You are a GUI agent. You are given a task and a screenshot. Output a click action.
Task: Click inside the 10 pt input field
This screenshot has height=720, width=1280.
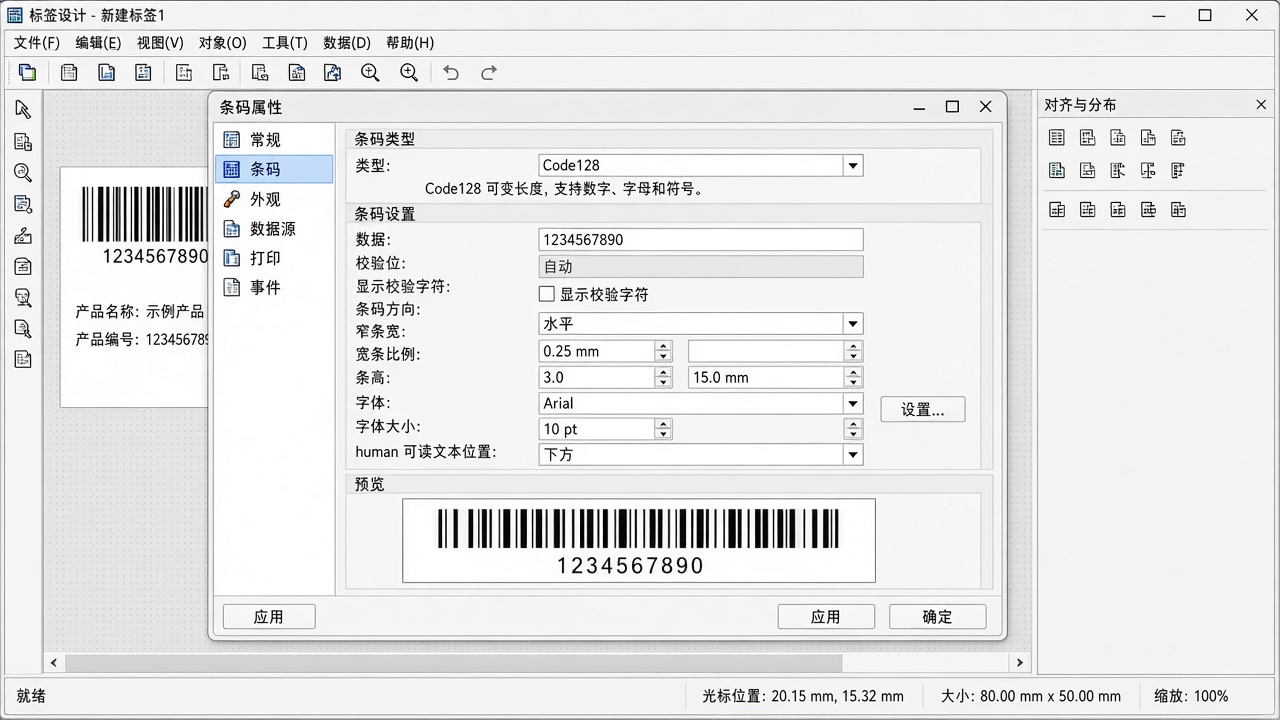coord(596,429)
